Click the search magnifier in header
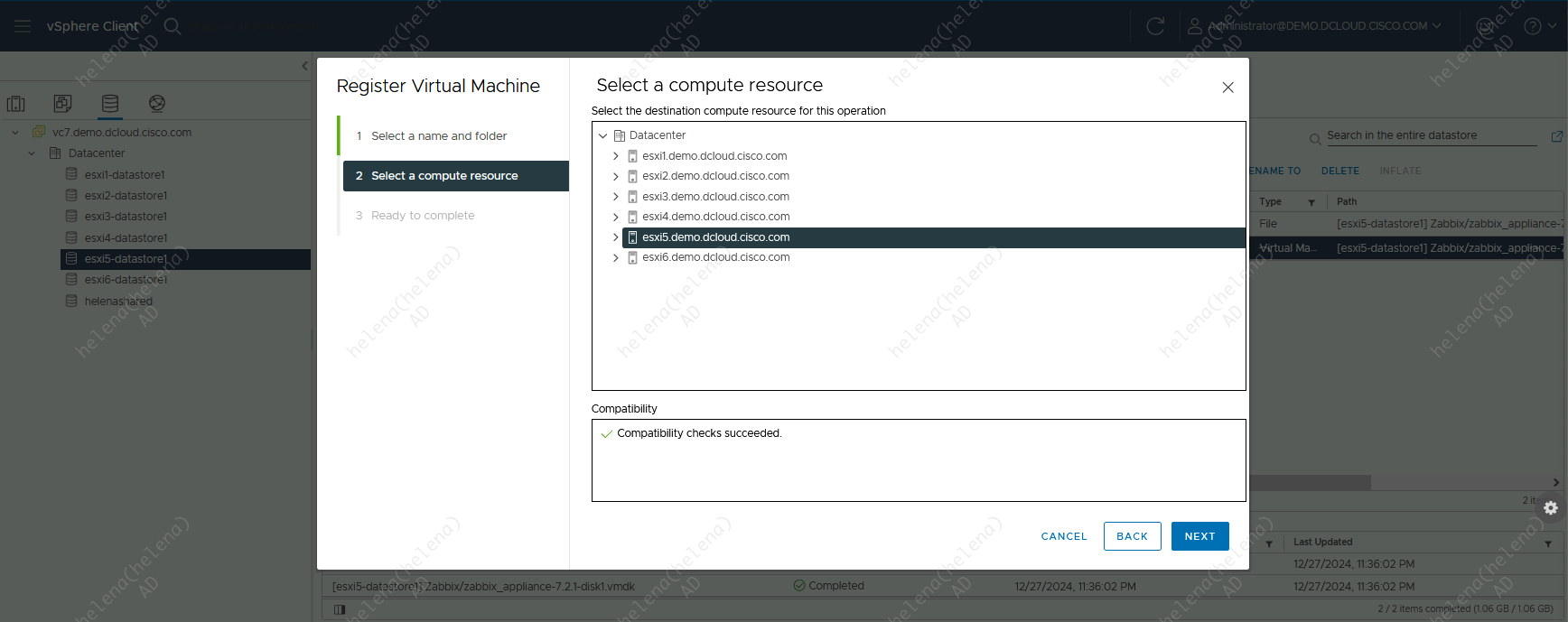 173,26
